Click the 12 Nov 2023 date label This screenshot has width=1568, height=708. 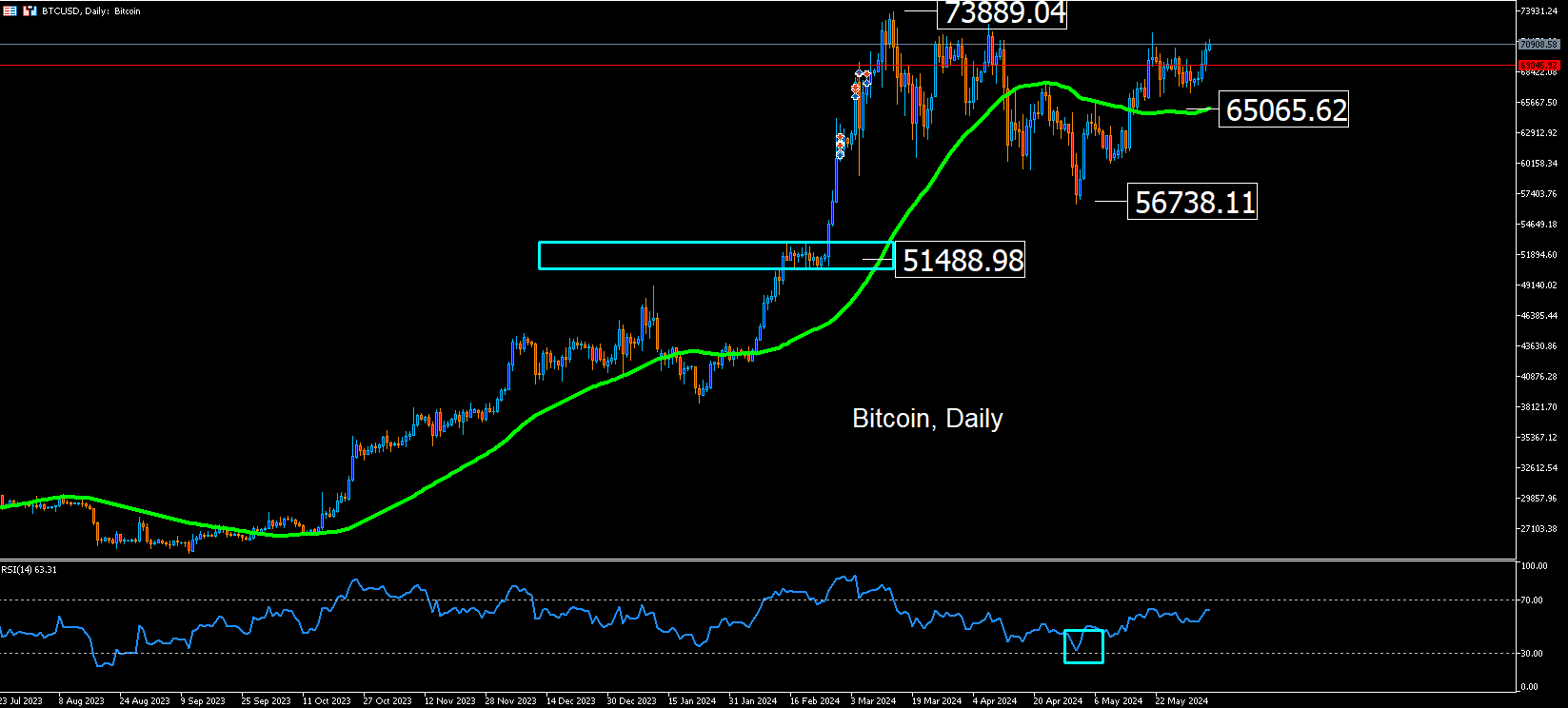click(449, 701)
